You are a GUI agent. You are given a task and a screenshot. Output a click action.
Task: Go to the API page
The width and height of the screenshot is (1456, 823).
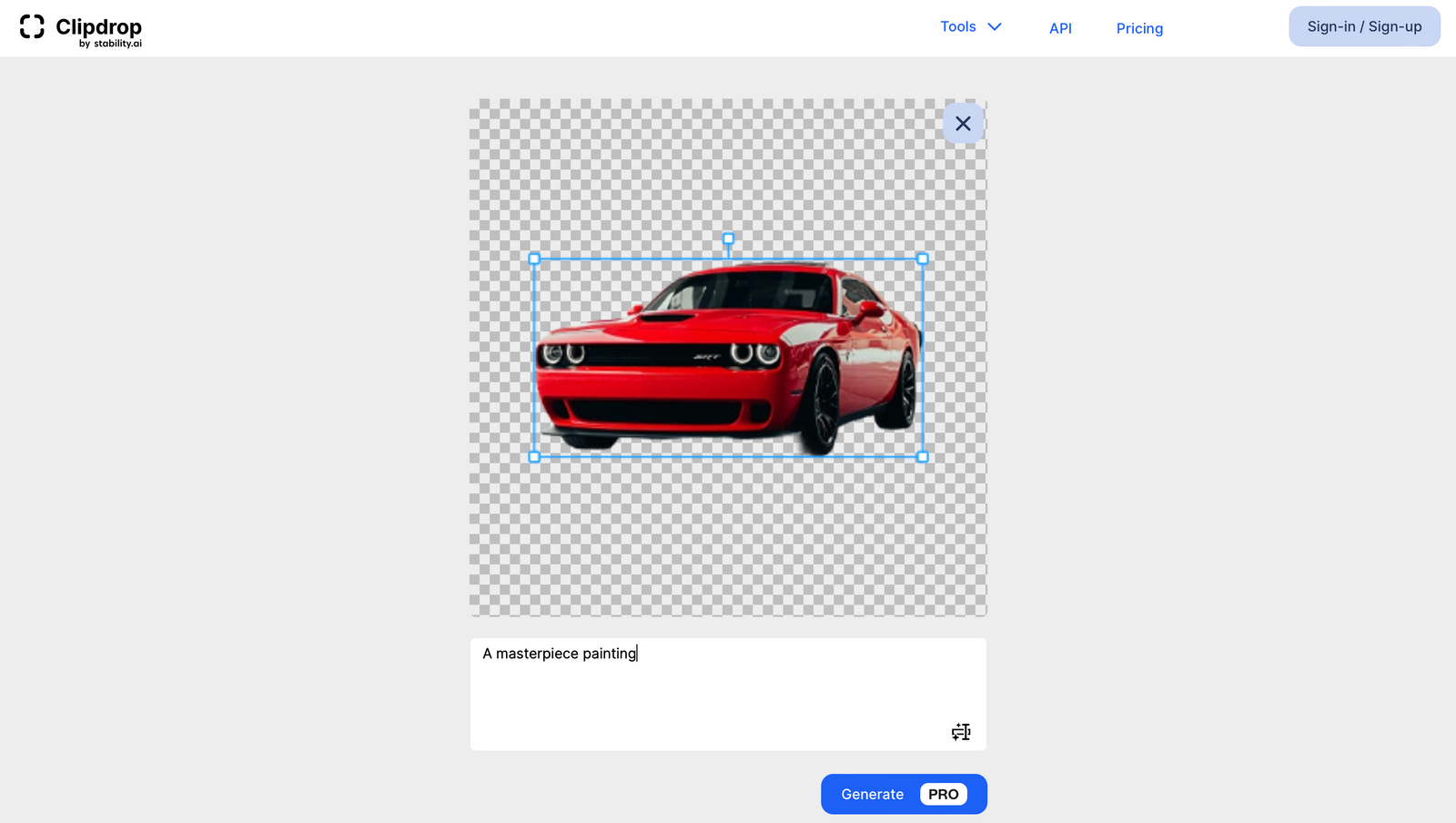tap(1060, 28)
